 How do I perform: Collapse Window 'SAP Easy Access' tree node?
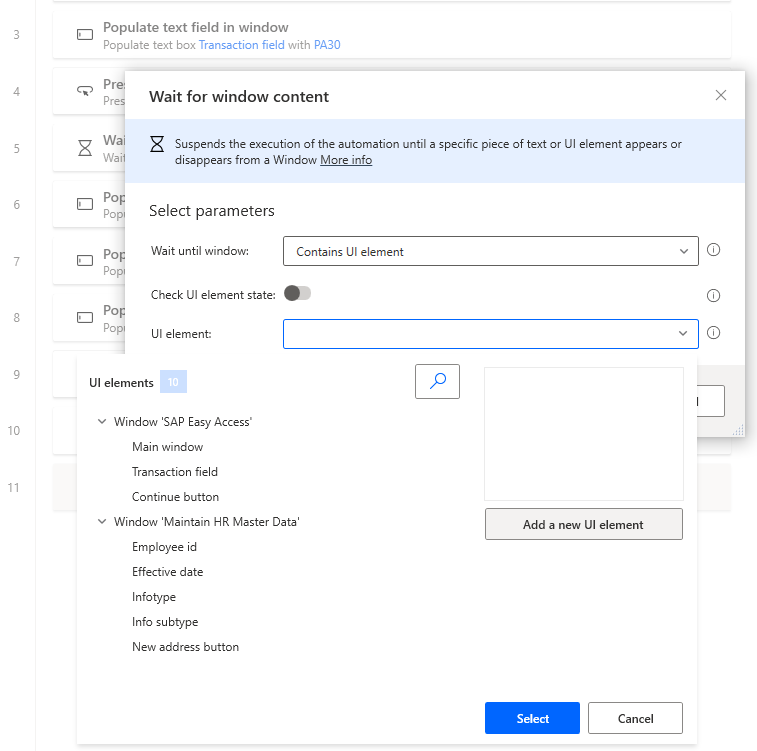[x=102, y=421]
